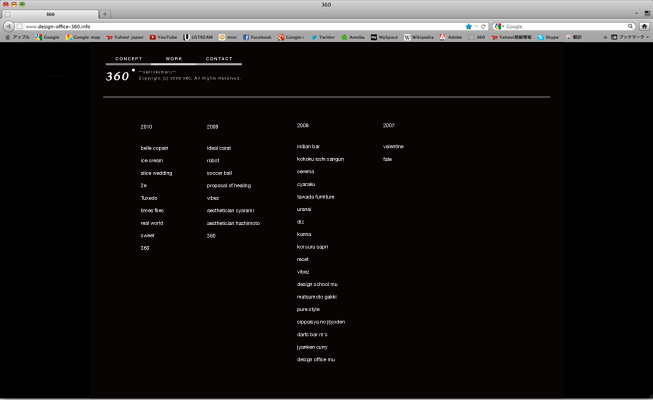The height and width of the screenshot is (400, 653).
Task: Open the proposal of healing link
Action: pyautogui.click(x=229, y=185)
